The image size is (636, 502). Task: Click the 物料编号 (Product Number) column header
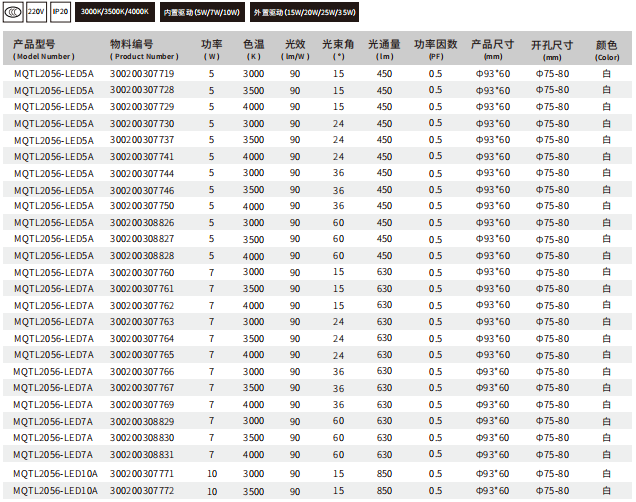click(144, 49)
